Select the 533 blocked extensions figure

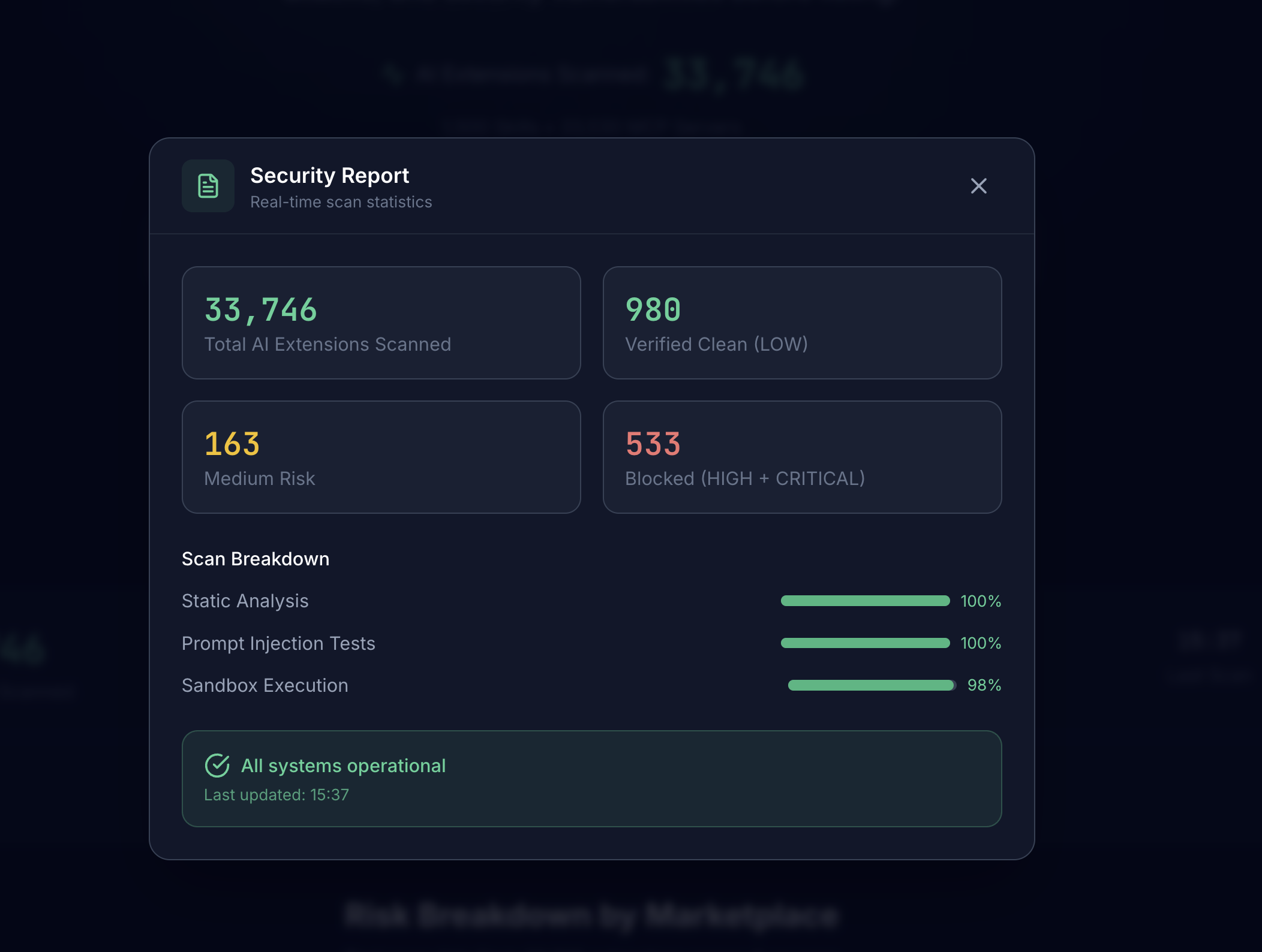coord(653,444)
